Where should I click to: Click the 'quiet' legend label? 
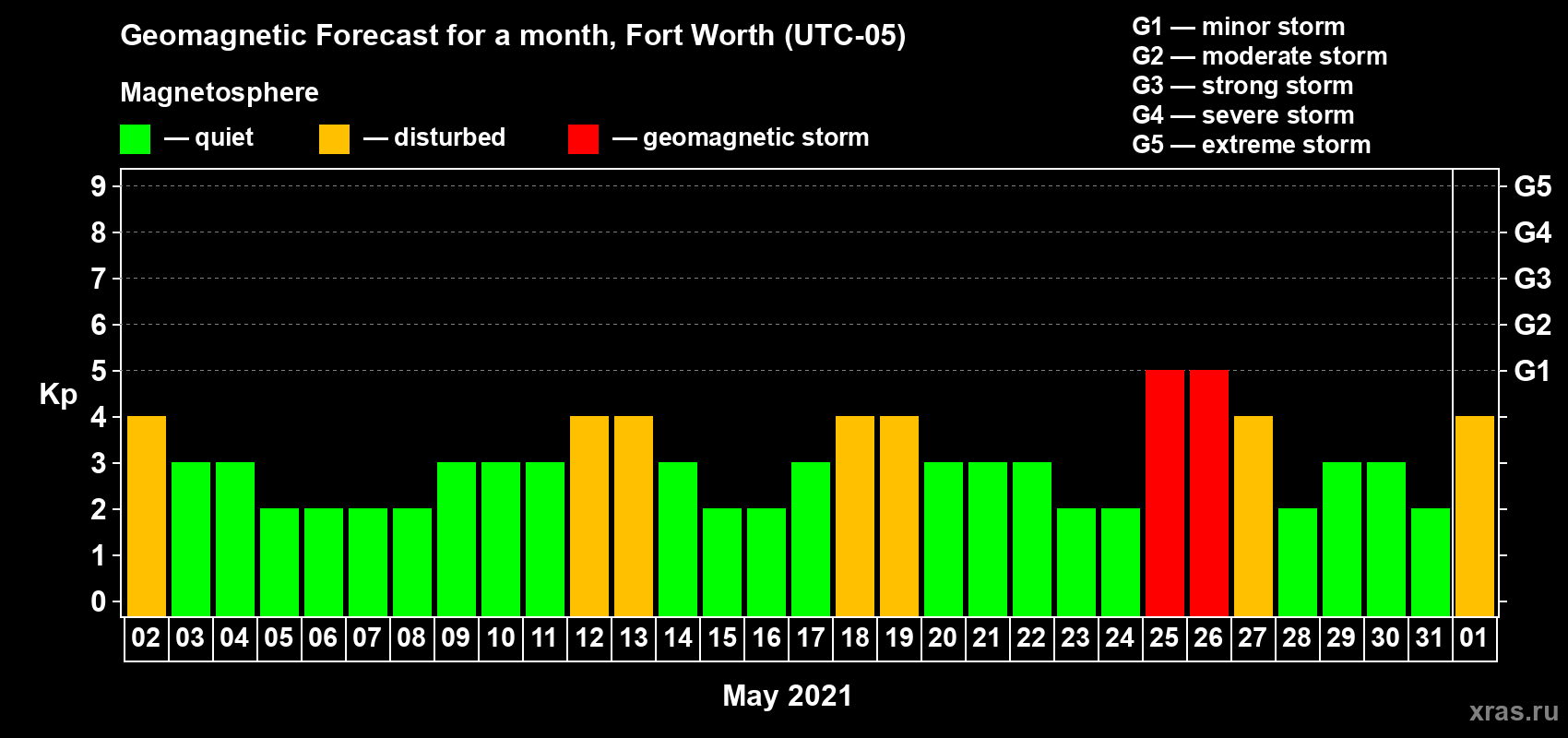point(224,137)
